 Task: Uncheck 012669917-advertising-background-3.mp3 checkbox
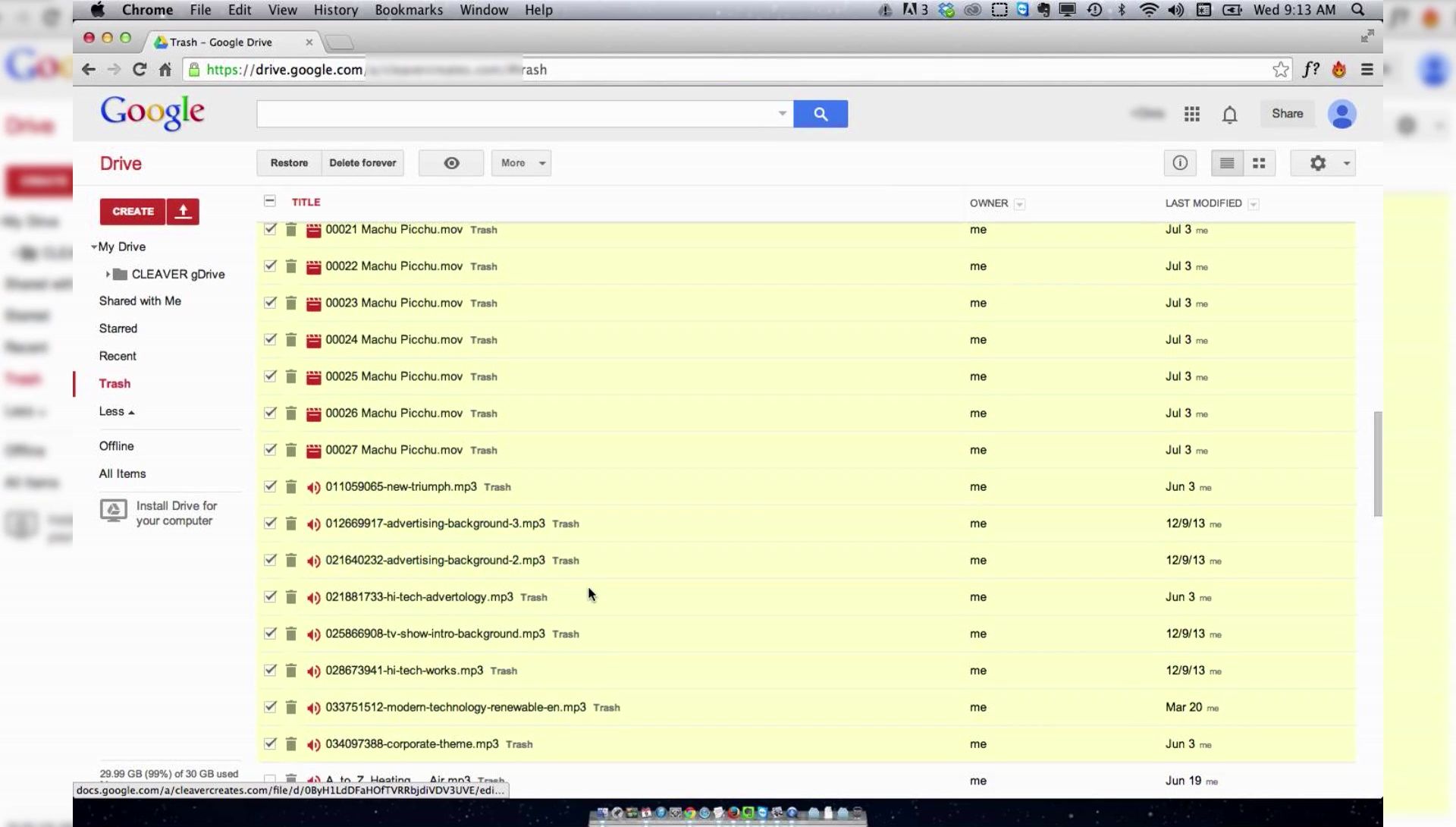(270, 524)
